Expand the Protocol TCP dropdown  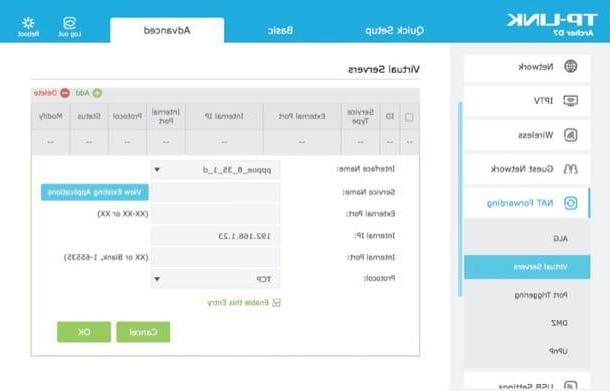pyautogui.click(x=215, y=279)
